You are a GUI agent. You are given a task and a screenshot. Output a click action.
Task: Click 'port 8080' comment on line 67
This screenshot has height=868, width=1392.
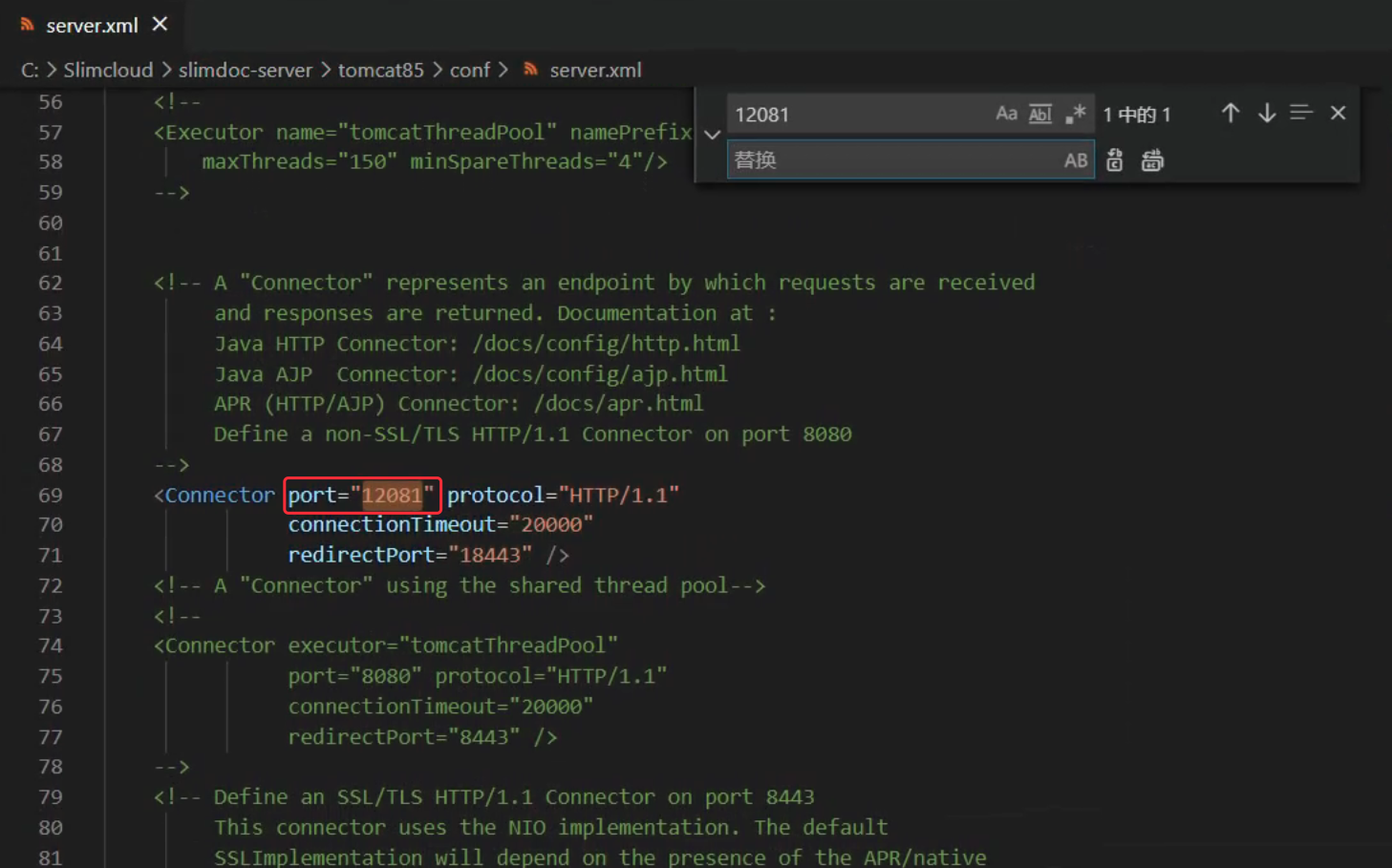click(x=796, y=434)
